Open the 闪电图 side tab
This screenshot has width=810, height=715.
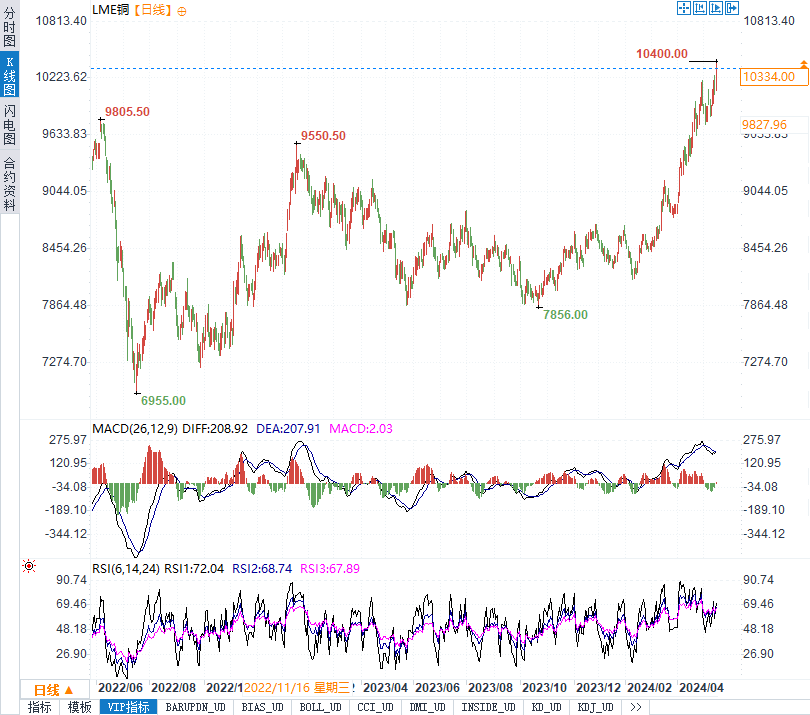[x=9, y=124]
